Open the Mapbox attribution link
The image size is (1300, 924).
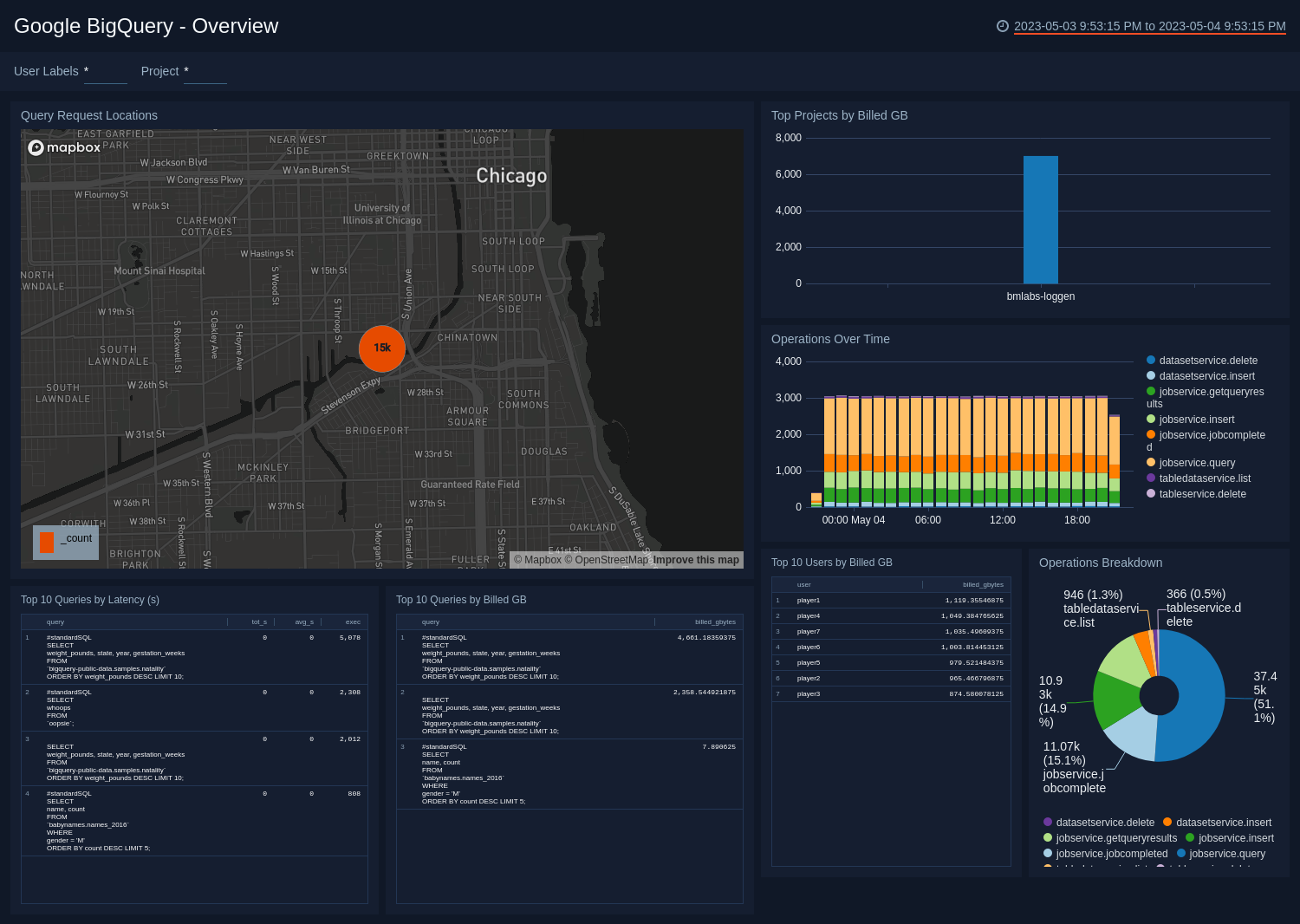pos(537,560)
